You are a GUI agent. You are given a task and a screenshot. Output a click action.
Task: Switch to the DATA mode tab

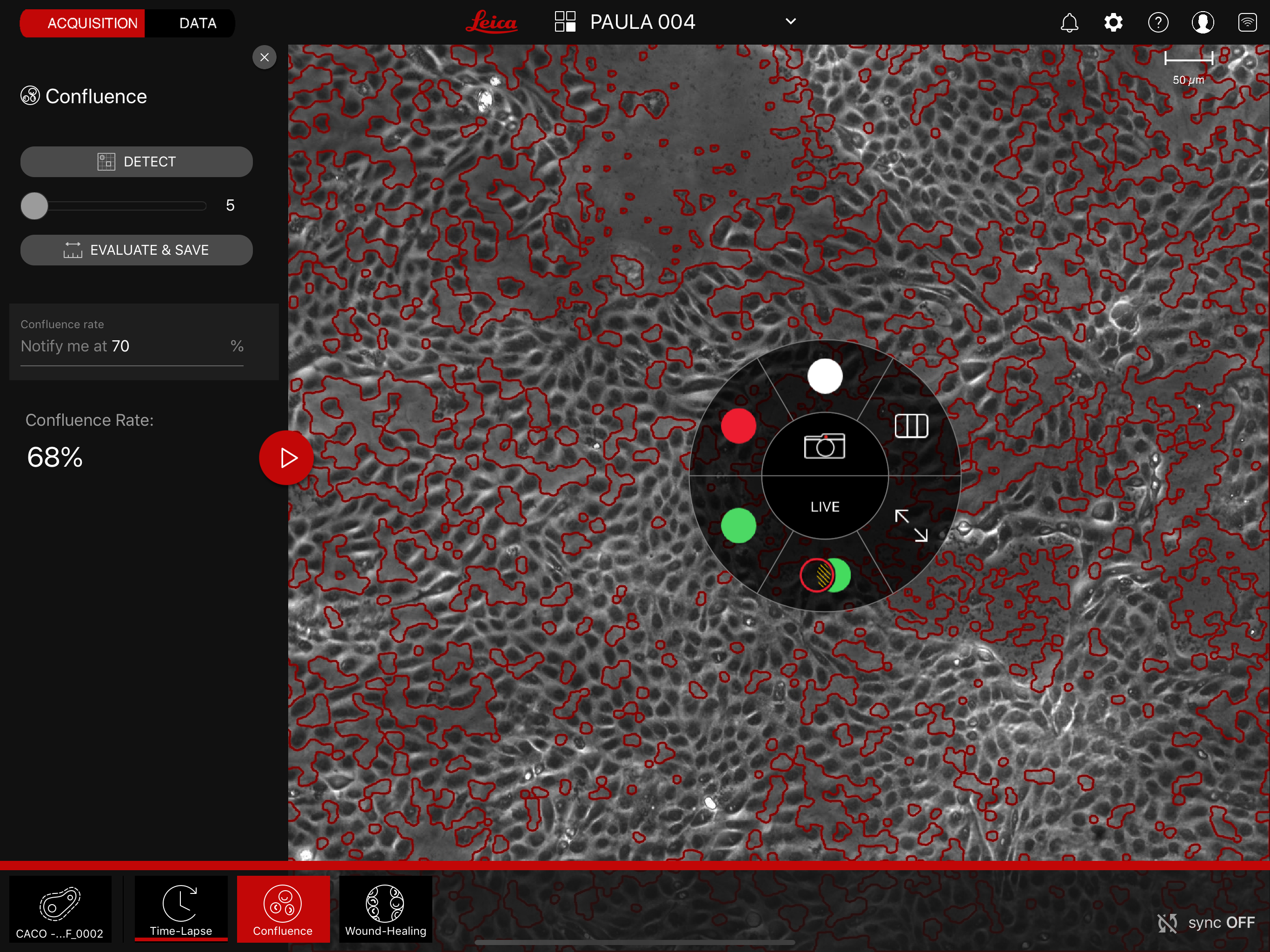pyautogui.click(x=198, y=23)
